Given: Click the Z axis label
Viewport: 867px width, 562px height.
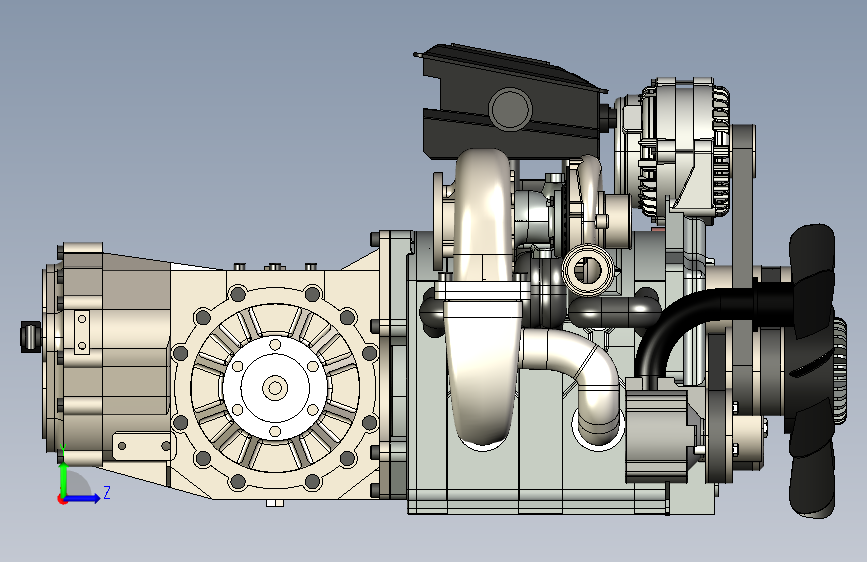Looking at the screenshot, I should coord(107,492).
